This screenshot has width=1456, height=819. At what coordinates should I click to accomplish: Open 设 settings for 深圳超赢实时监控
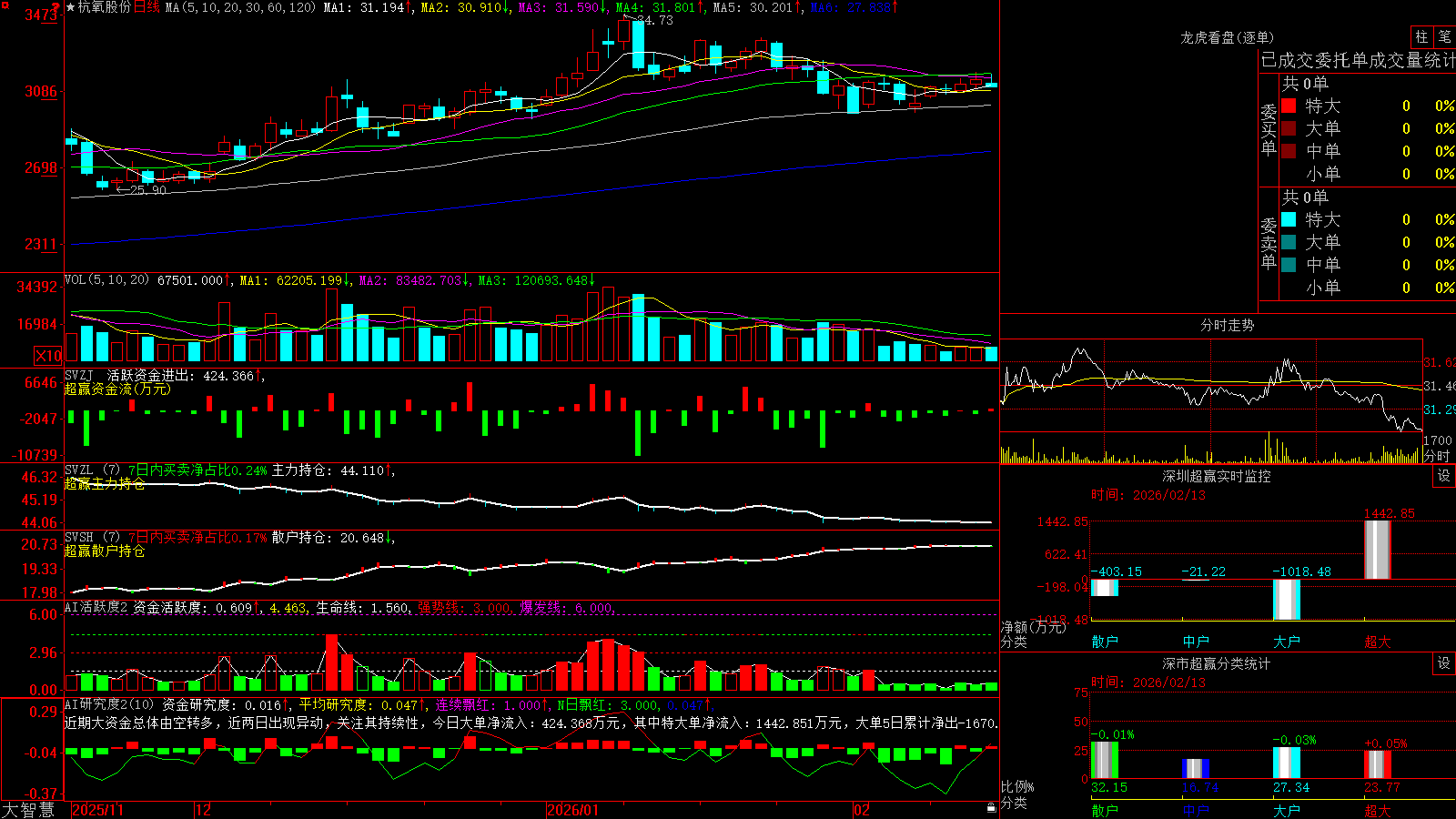pyautogui.click(x=1444, y=476)
